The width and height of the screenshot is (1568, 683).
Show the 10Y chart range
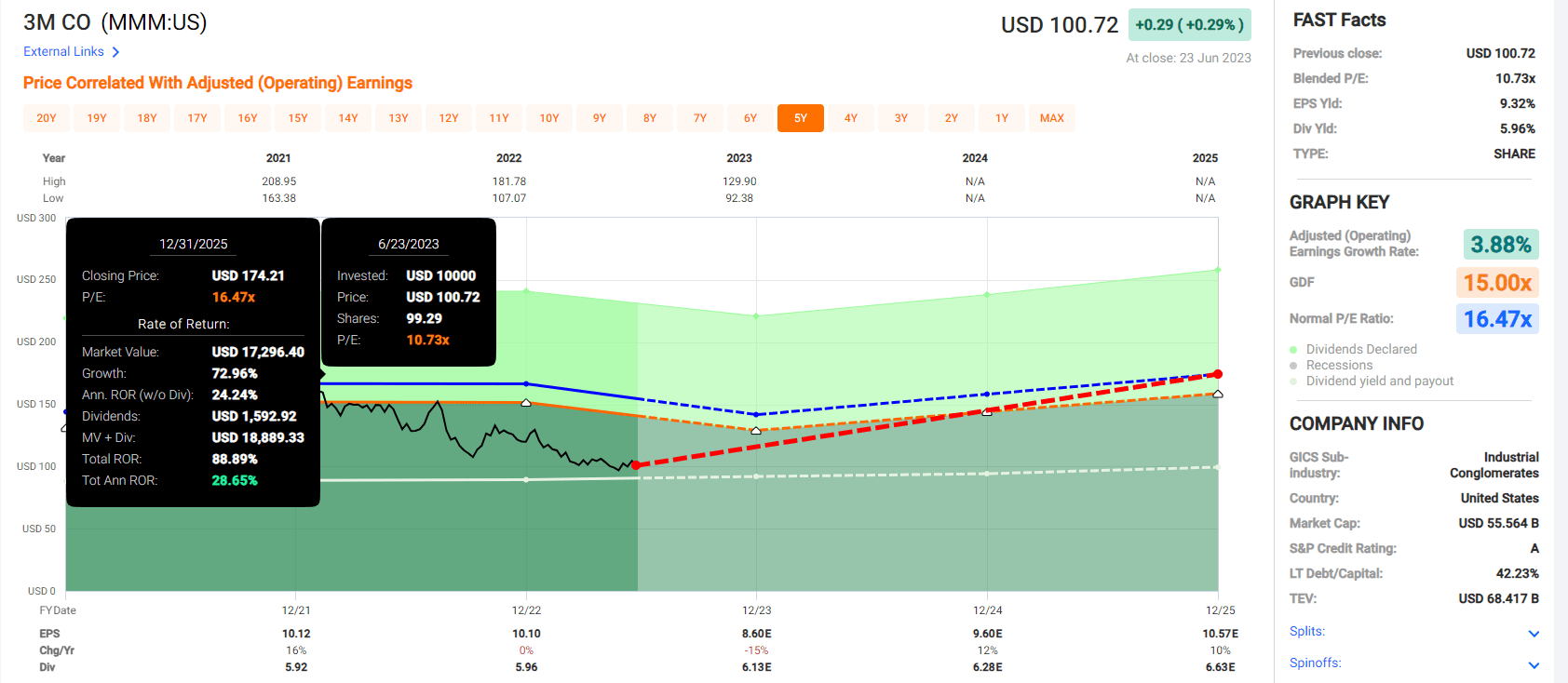point(549,118)
